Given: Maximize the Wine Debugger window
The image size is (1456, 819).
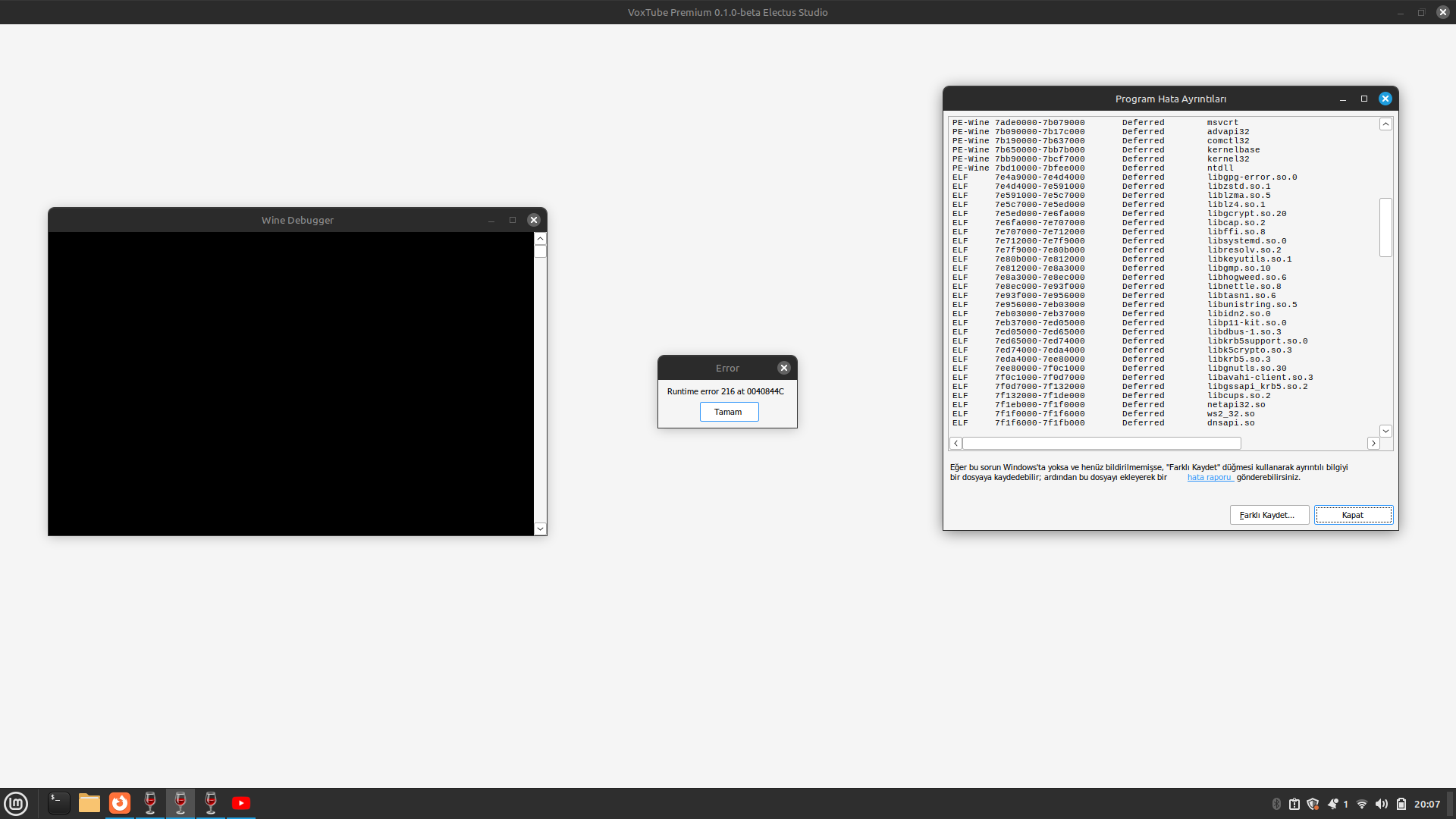Looking at the screenshot, I should coord(513,220).
